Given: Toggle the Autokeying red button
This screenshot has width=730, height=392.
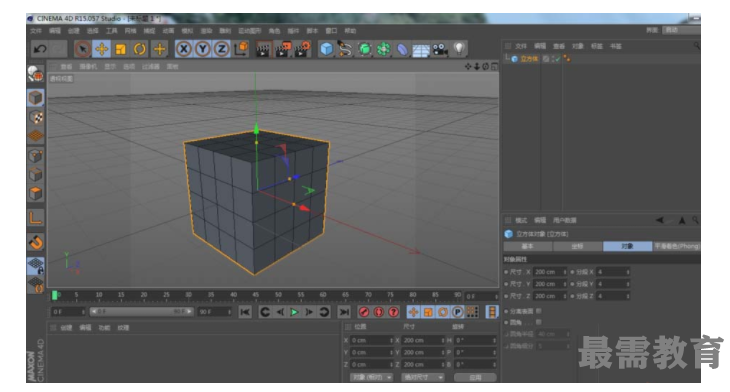Looking at the screenshot, I should point(379,312).
